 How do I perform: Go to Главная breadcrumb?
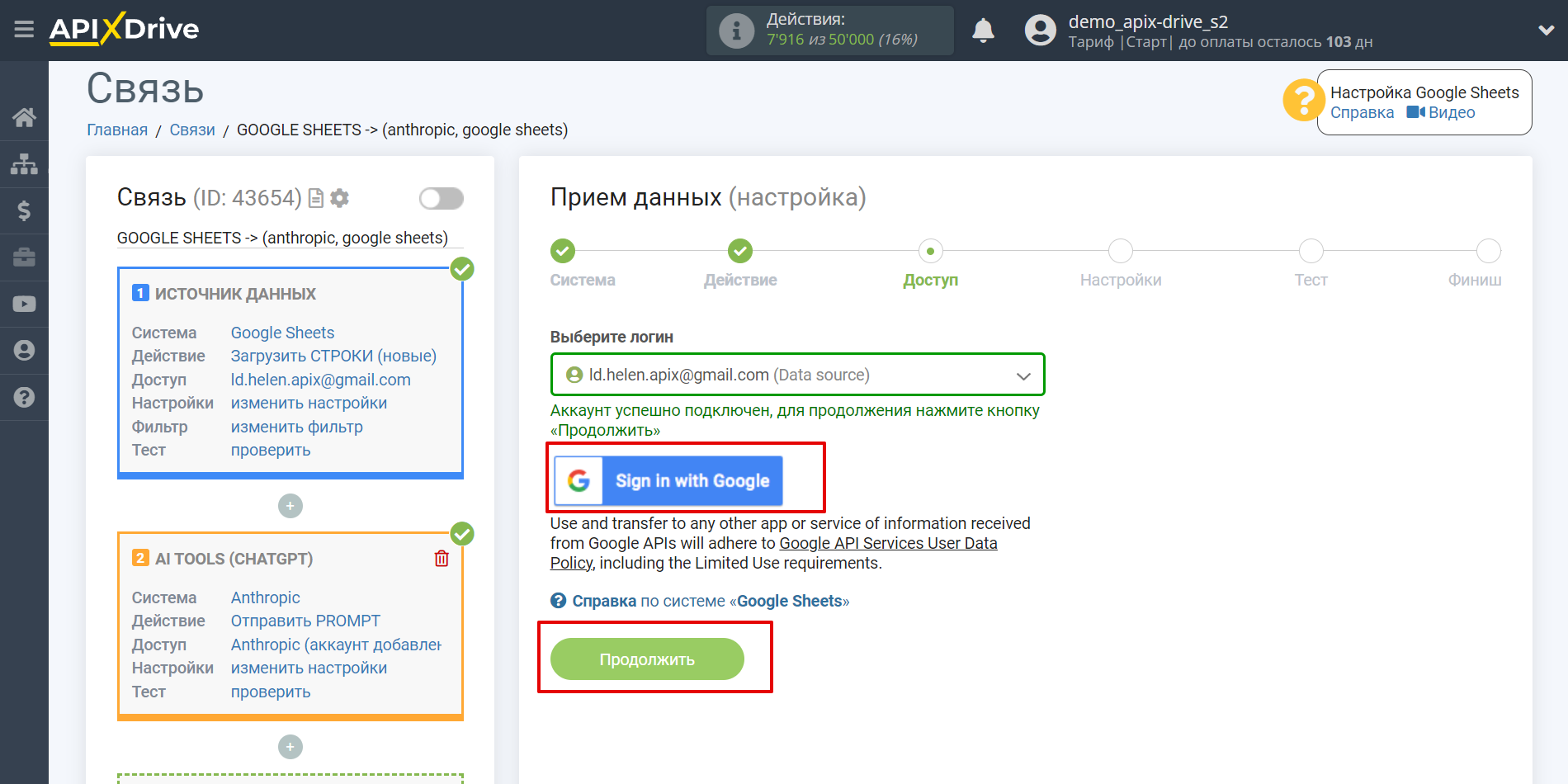[x=117, y=130]
